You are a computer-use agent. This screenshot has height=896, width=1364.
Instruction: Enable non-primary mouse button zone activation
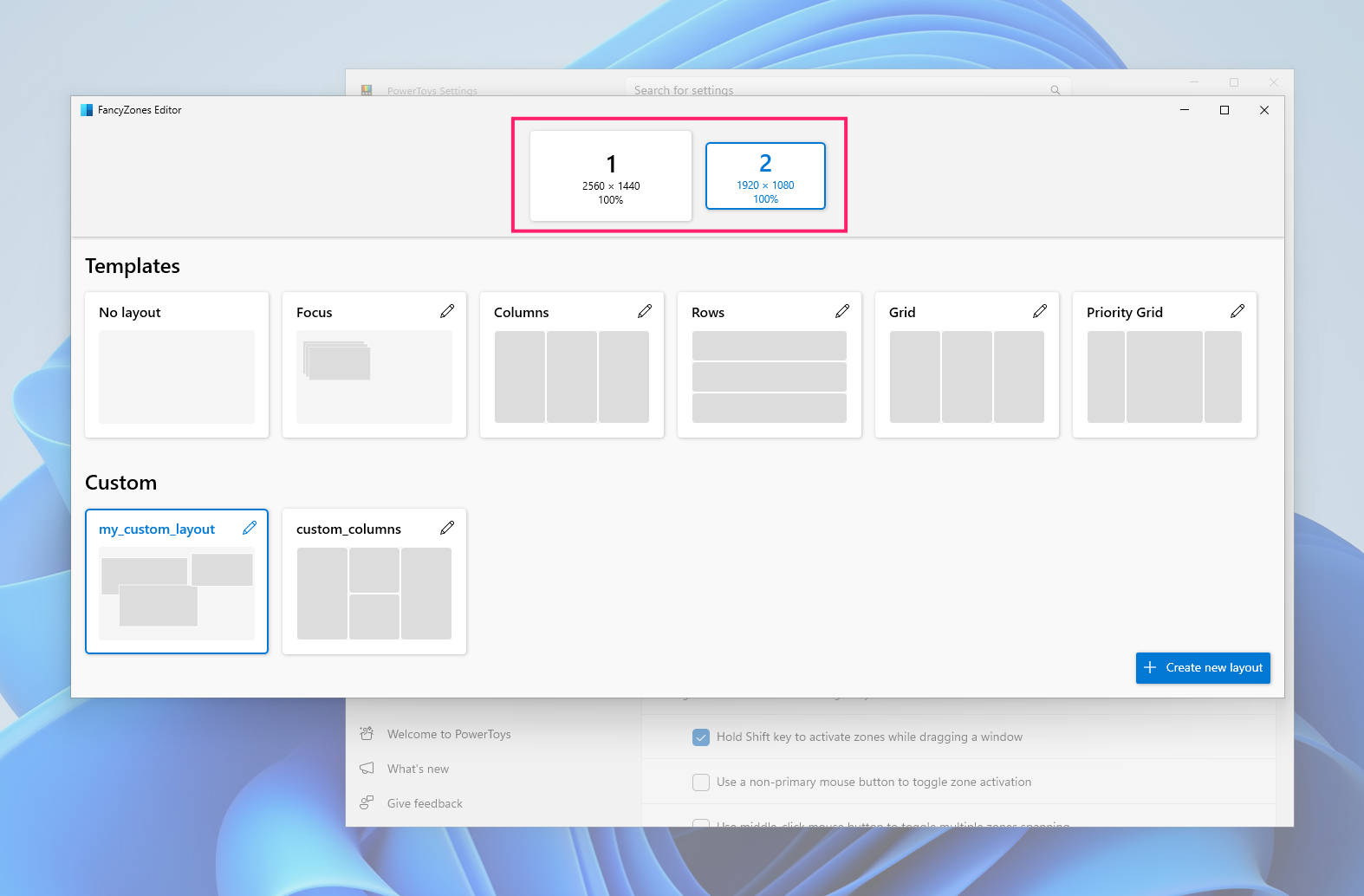(701, 782)
